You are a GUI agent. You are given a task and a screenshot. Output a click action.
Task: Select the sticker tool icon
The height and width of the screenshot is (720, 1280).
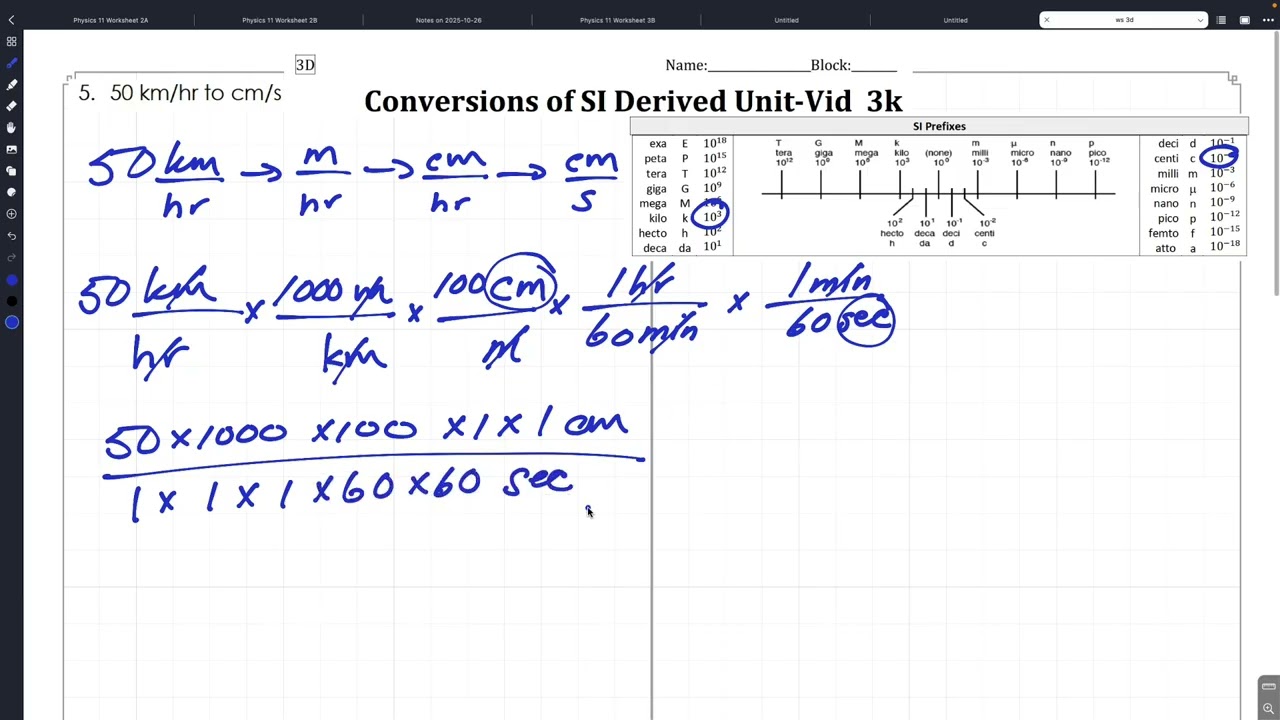pyautogui.click(x=11, y=192)
